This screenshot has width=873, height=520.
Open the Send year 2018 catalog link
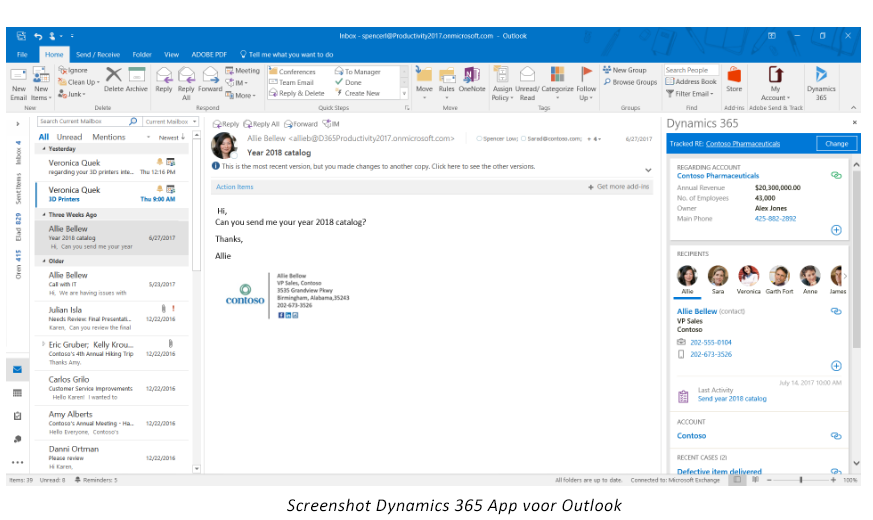[732, 398]
